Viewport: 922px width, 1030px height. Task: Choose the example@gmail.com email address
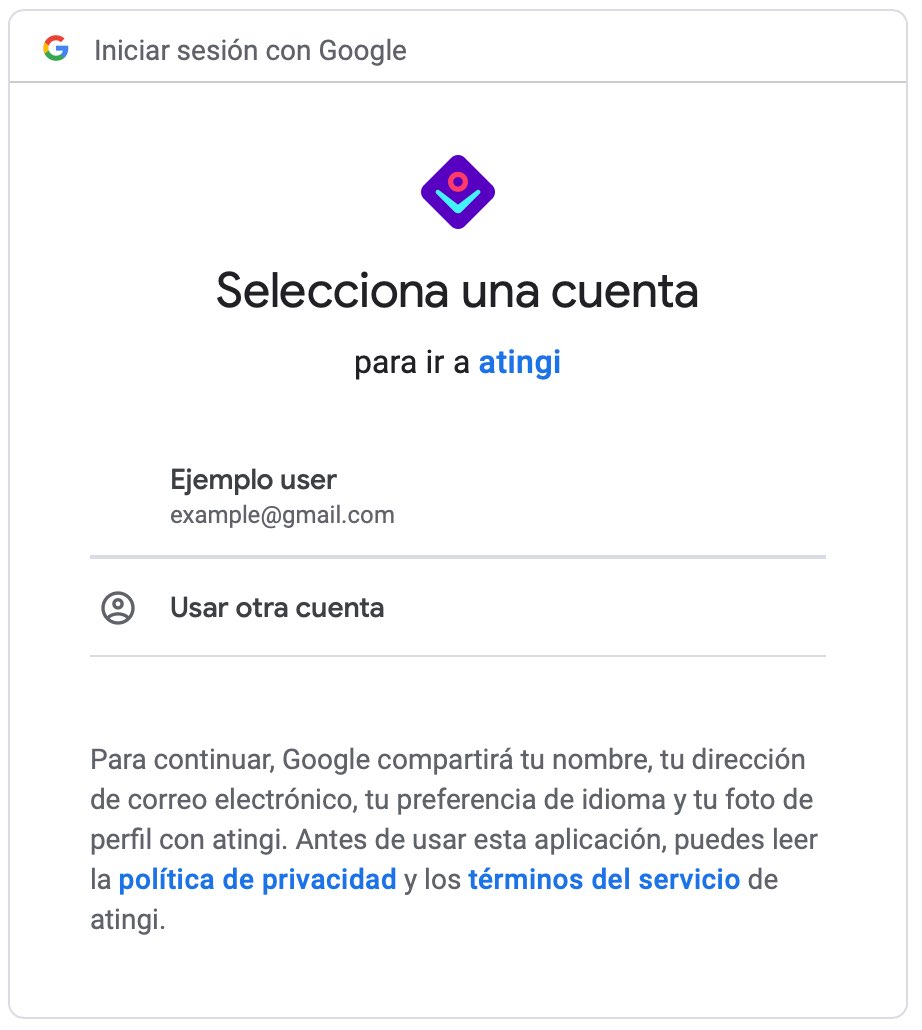click(282, 515)
